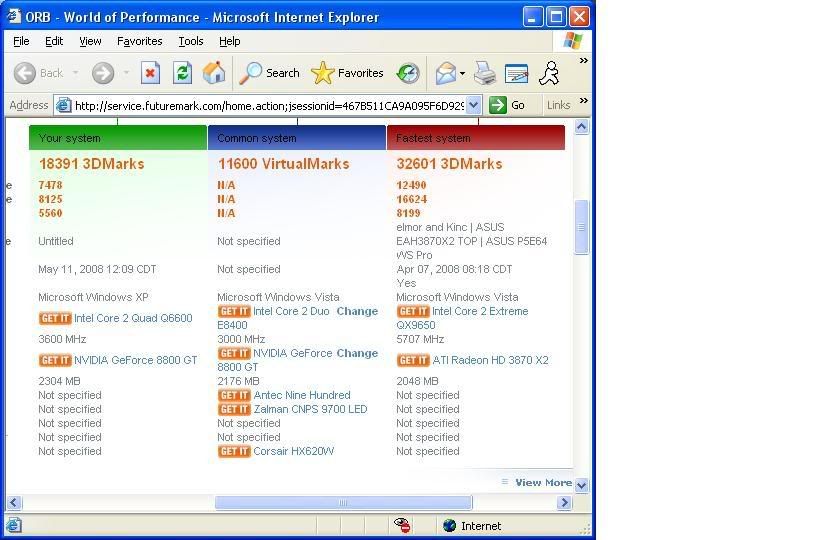840x540 pixels.
Task: Click GET IT beside Intel Core 2 Extreme
Action: (x=413, y=311)
